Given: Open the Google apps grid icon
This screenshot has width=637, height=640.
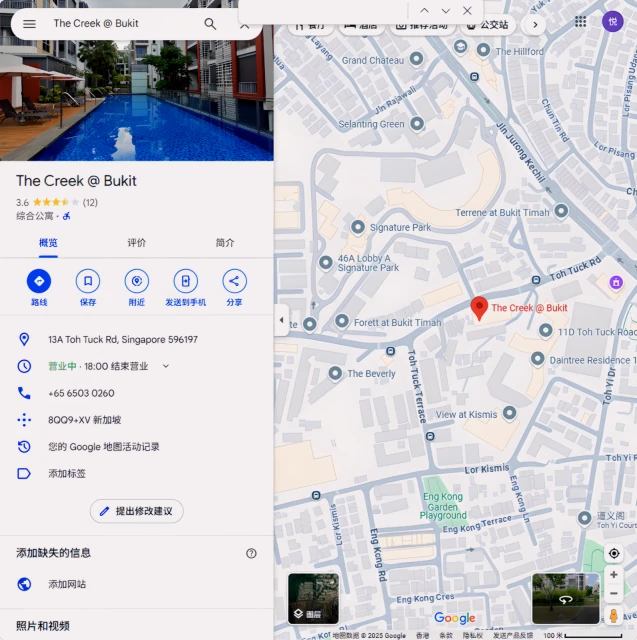Looking at the screenshot, I should (580, 21).
